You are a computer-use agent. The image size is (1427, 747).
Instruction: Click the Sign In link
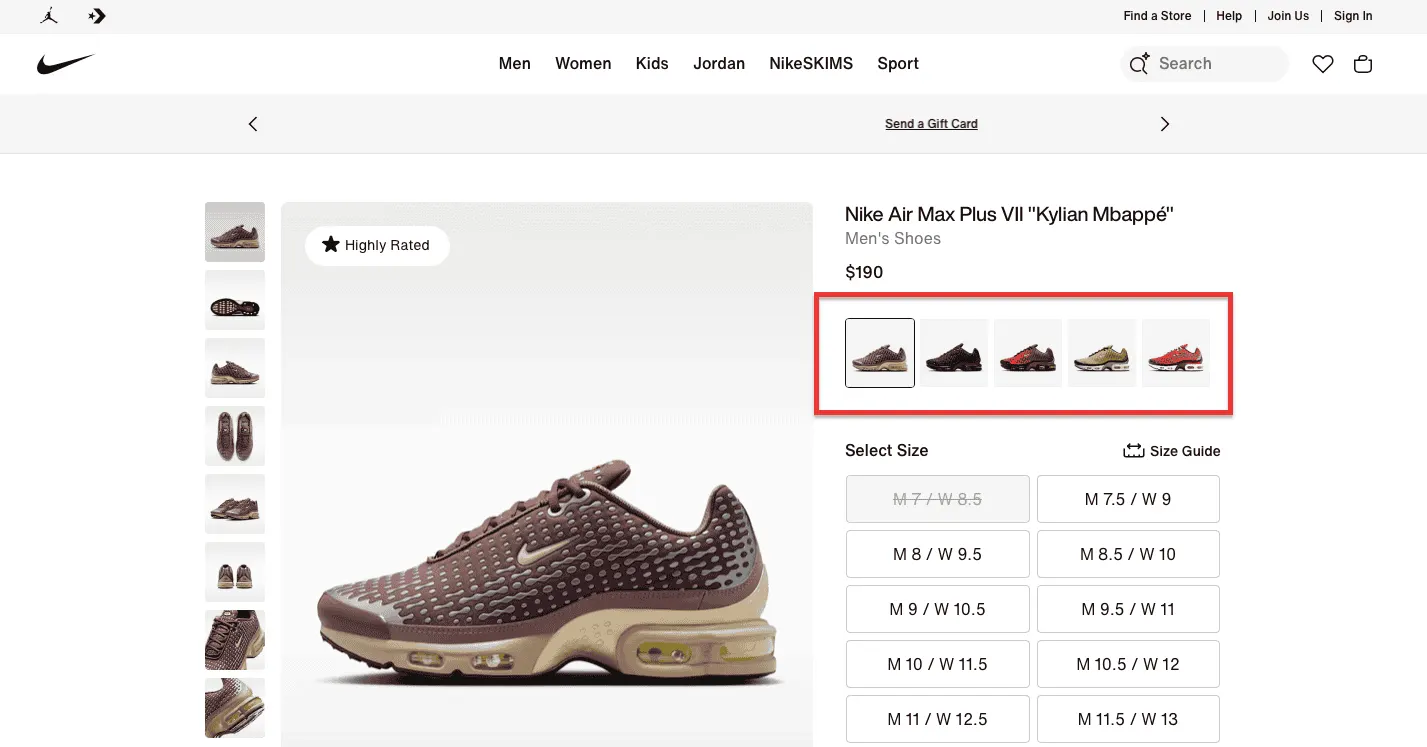pyautogui.click(x=1352, y=16)
